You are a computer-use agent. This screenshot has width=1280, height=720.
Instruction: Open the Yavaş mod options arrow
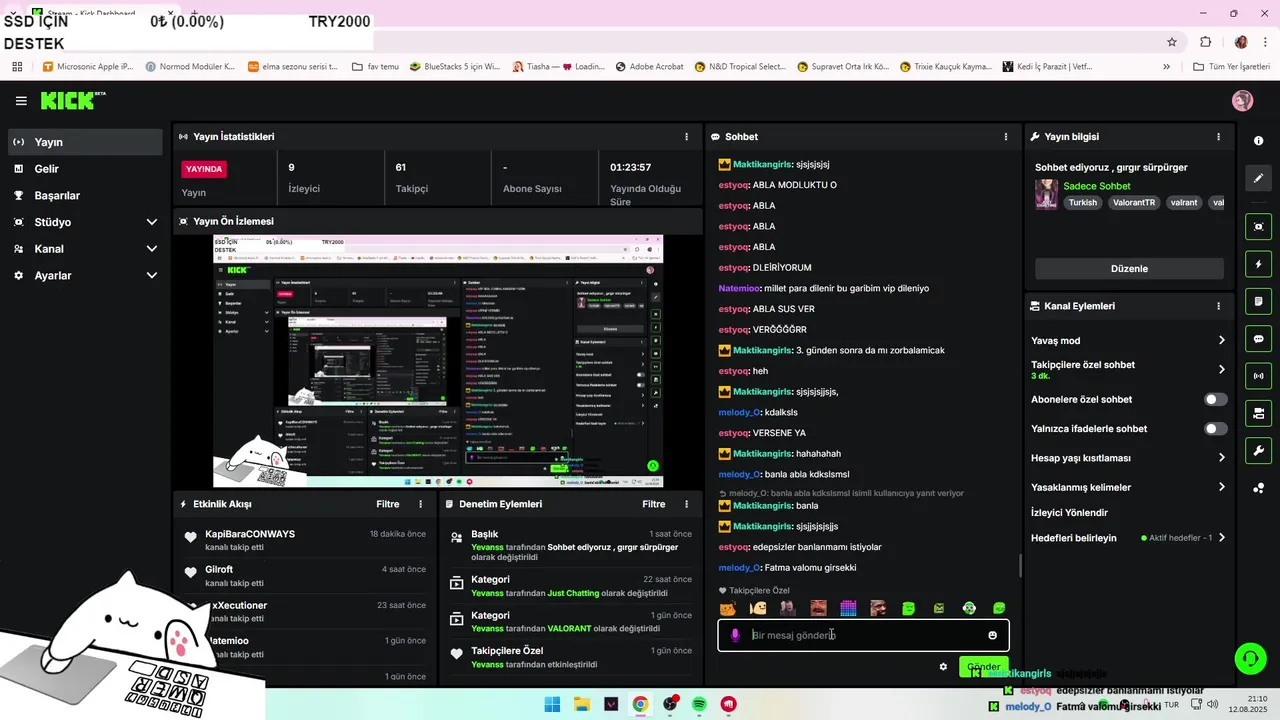coord(1221,341)
